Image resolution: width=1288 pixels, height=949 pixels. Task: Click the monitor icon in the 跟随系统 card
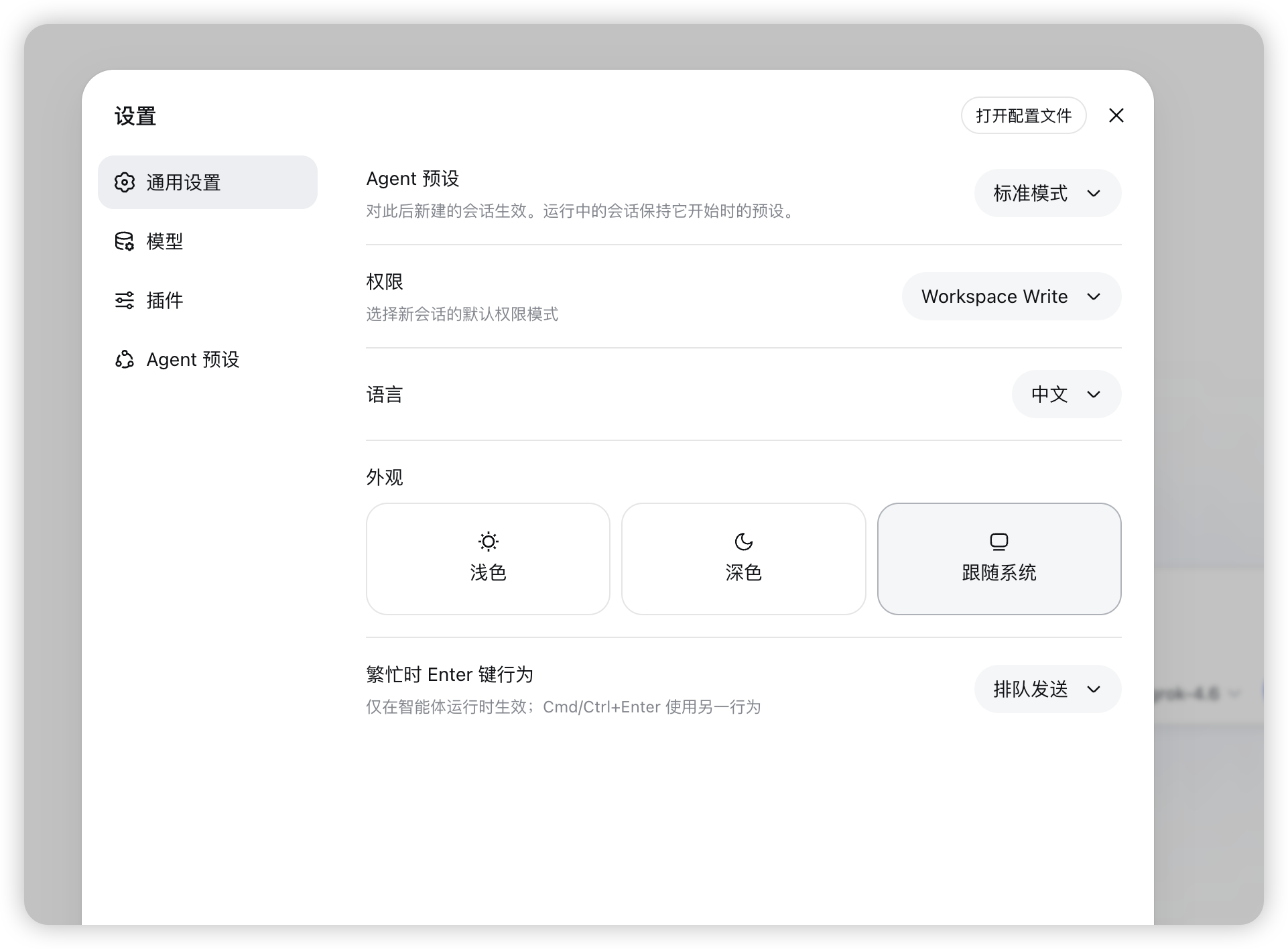point(999,542)
